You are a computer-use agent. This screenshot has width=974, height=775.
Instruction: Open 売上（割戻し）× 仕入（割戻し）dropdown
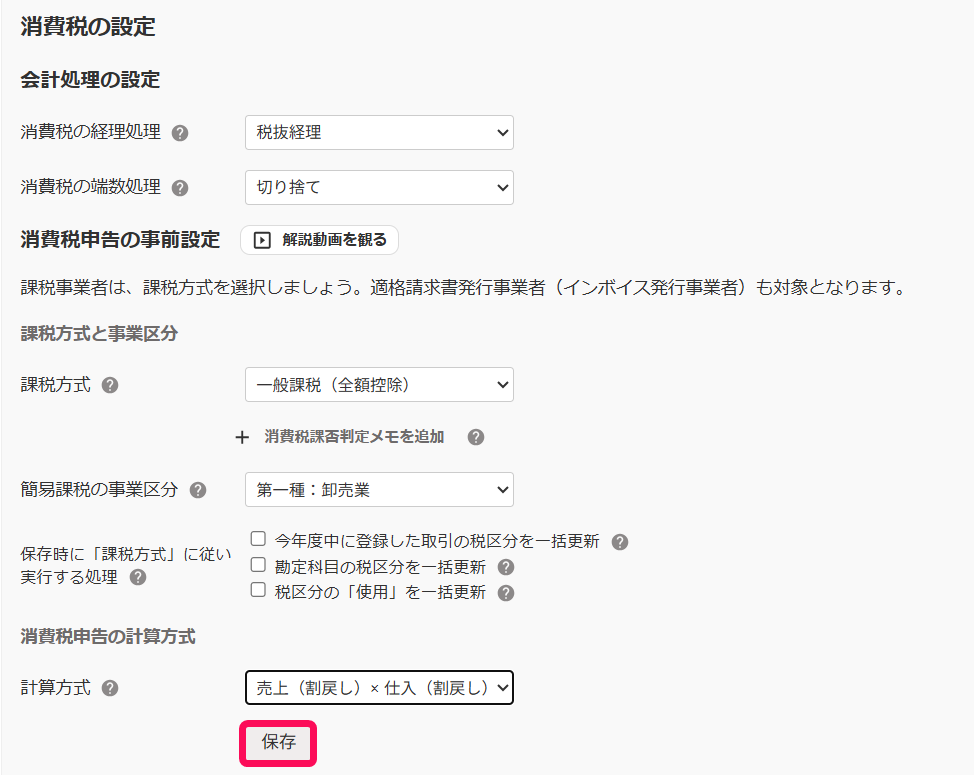click(380, 687)
